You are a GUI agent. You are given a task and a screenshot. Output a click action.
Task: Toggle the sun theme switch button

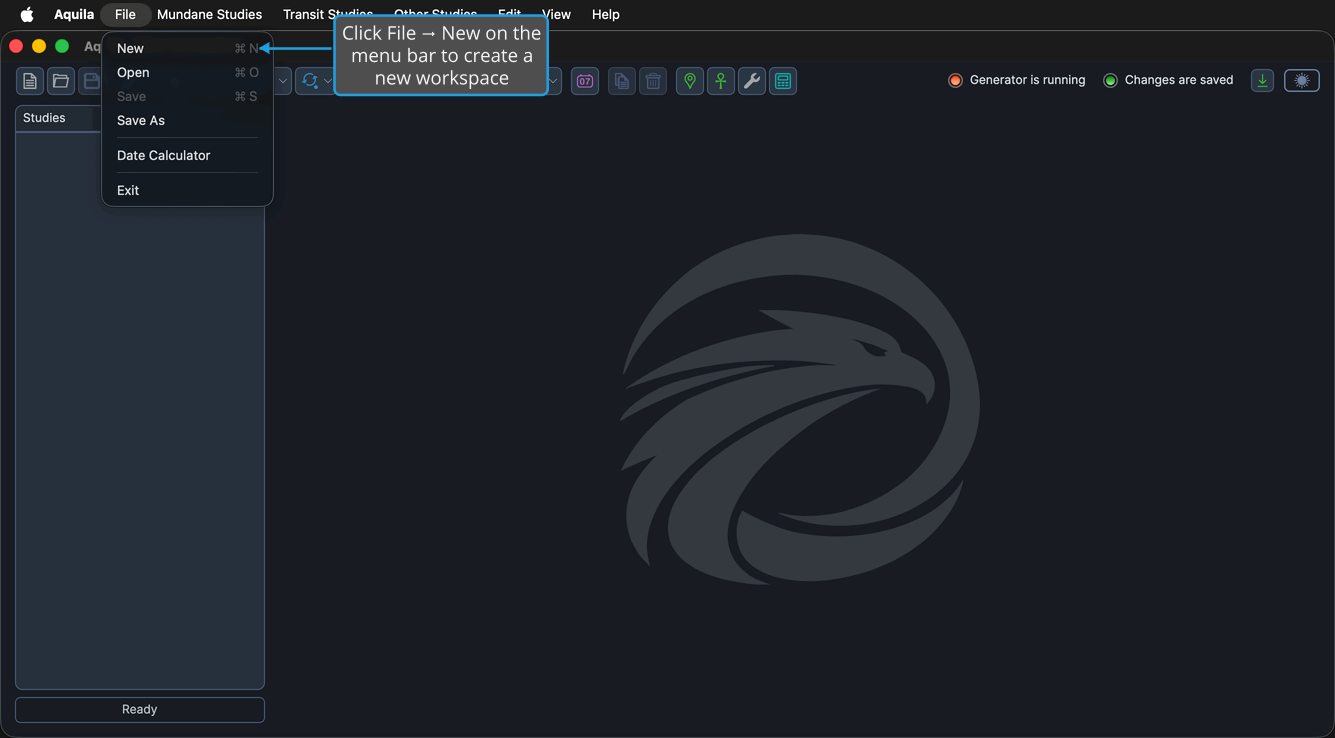coord(1302,81)
